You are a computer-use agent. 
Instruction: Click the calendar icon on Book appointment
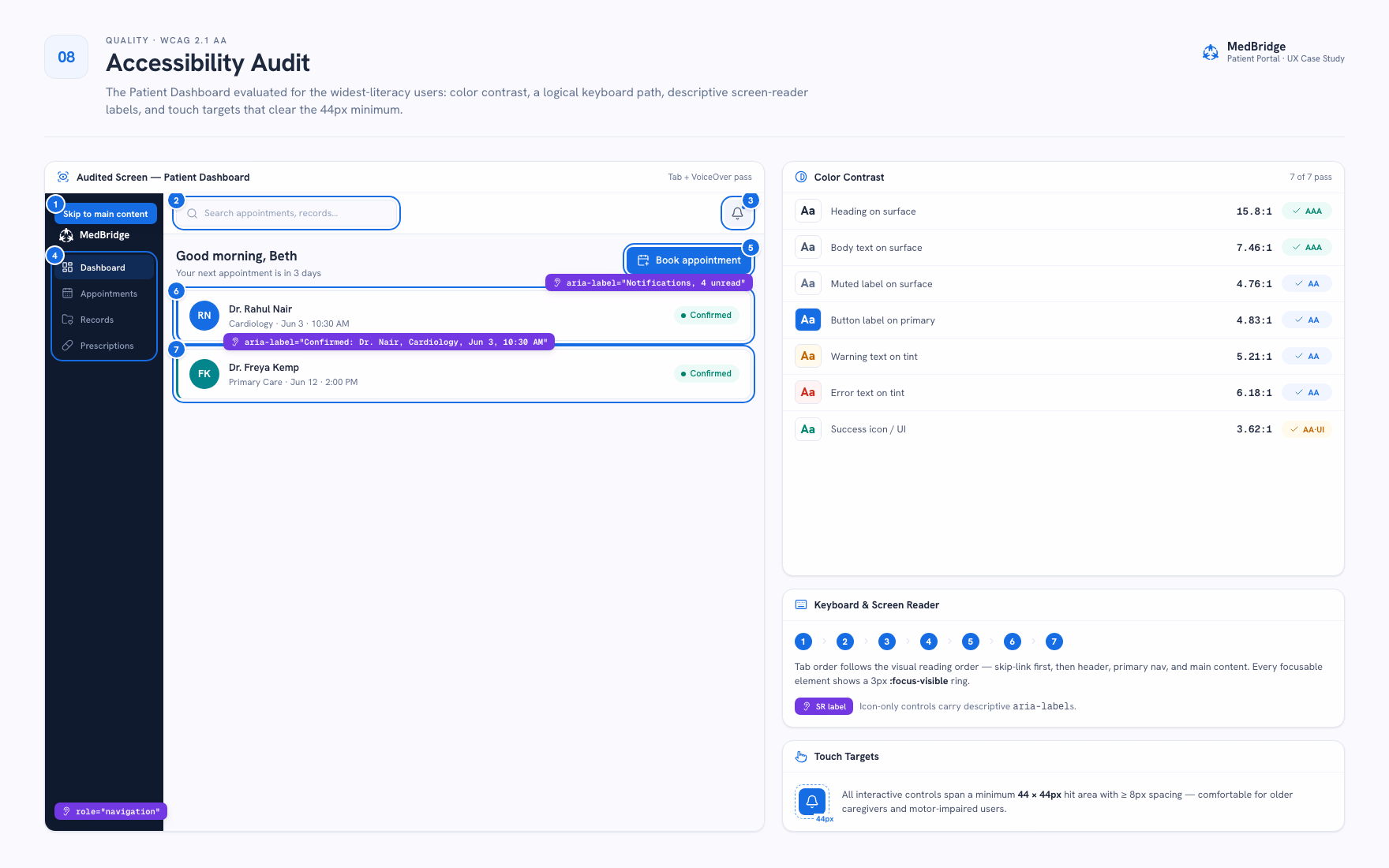[643, 260]
